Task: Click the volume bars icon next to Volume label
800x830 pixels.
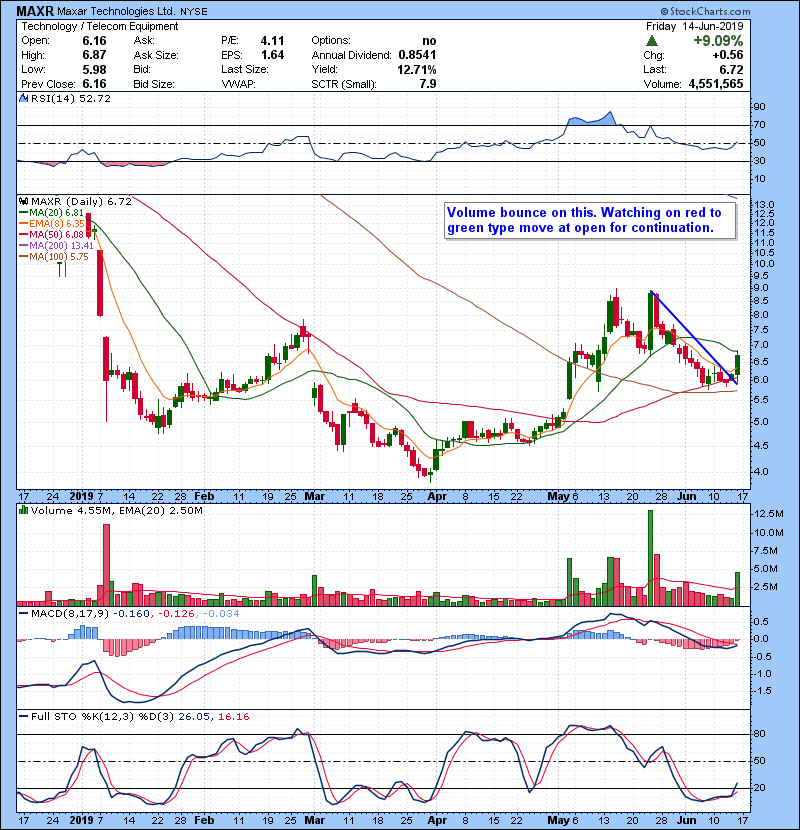Action: point(23,510)
